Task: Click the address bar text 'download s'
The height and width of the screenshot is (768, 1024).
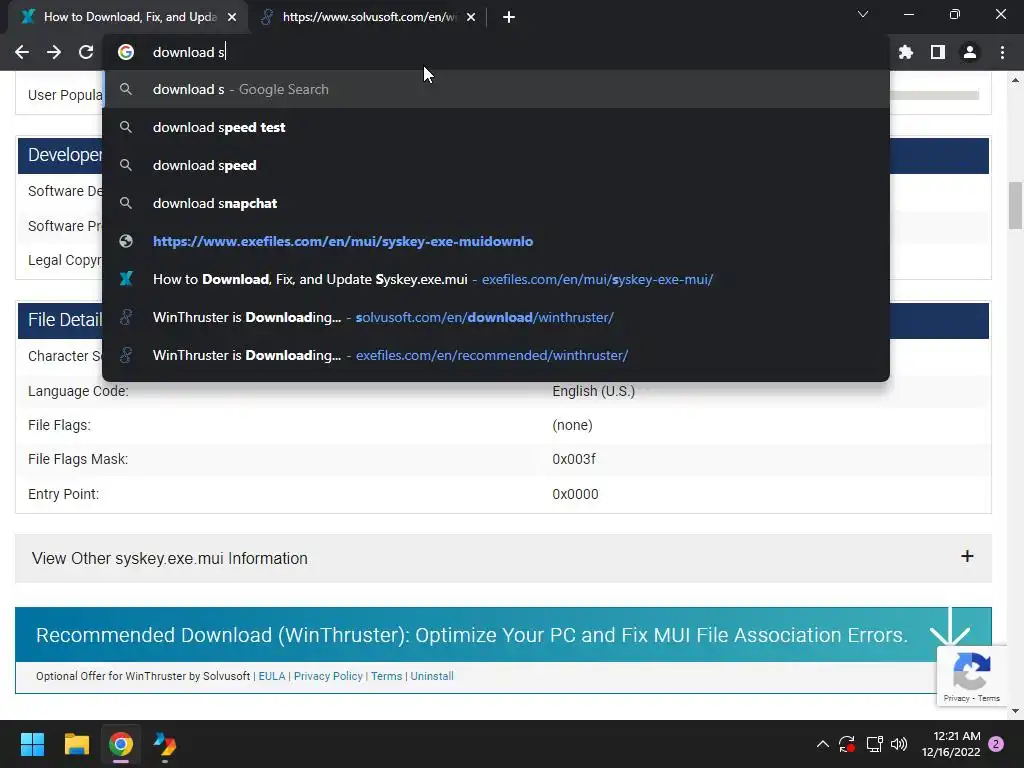Action: point(189,52)
